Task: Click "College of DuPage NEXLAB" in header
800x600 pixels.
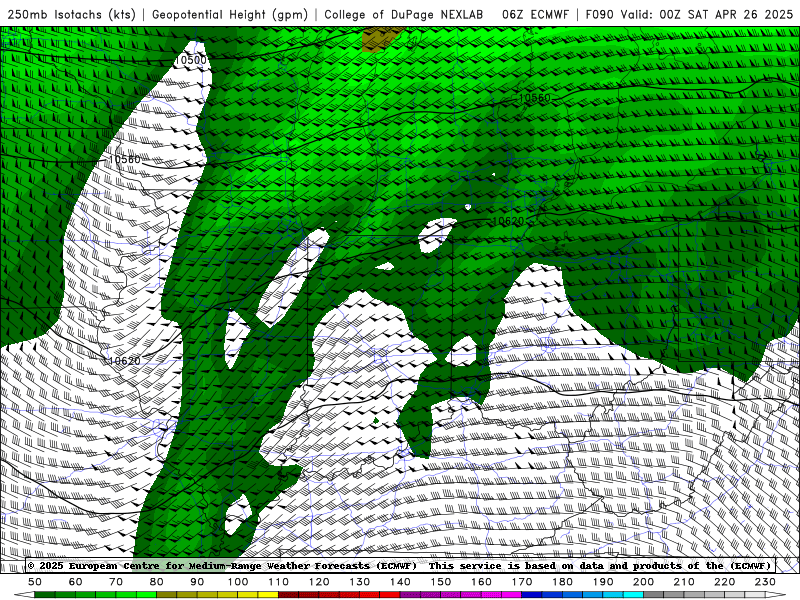Action: coord(404,14)
